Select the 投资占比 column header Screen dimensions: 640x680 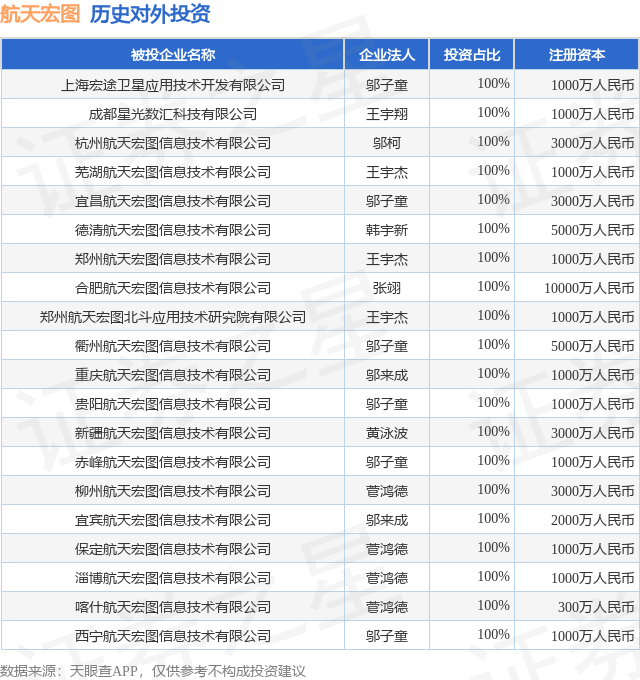(x=472, y=55)
